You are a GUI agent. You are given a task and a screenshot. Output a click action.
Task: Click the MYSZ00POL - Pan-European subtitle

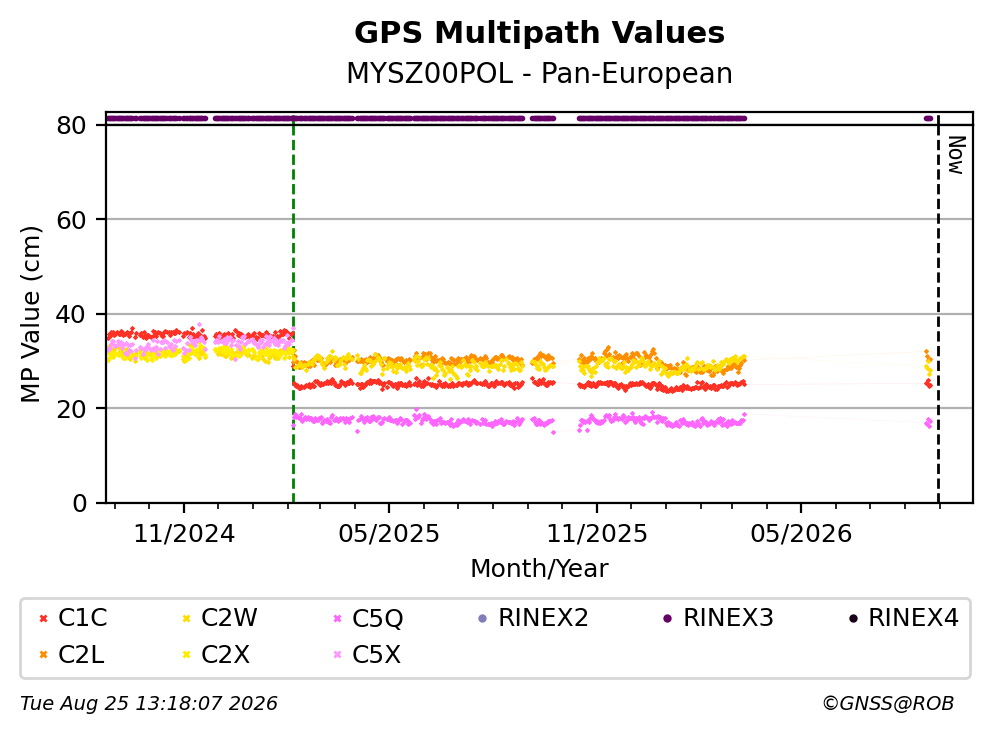[x=540, y=73]
